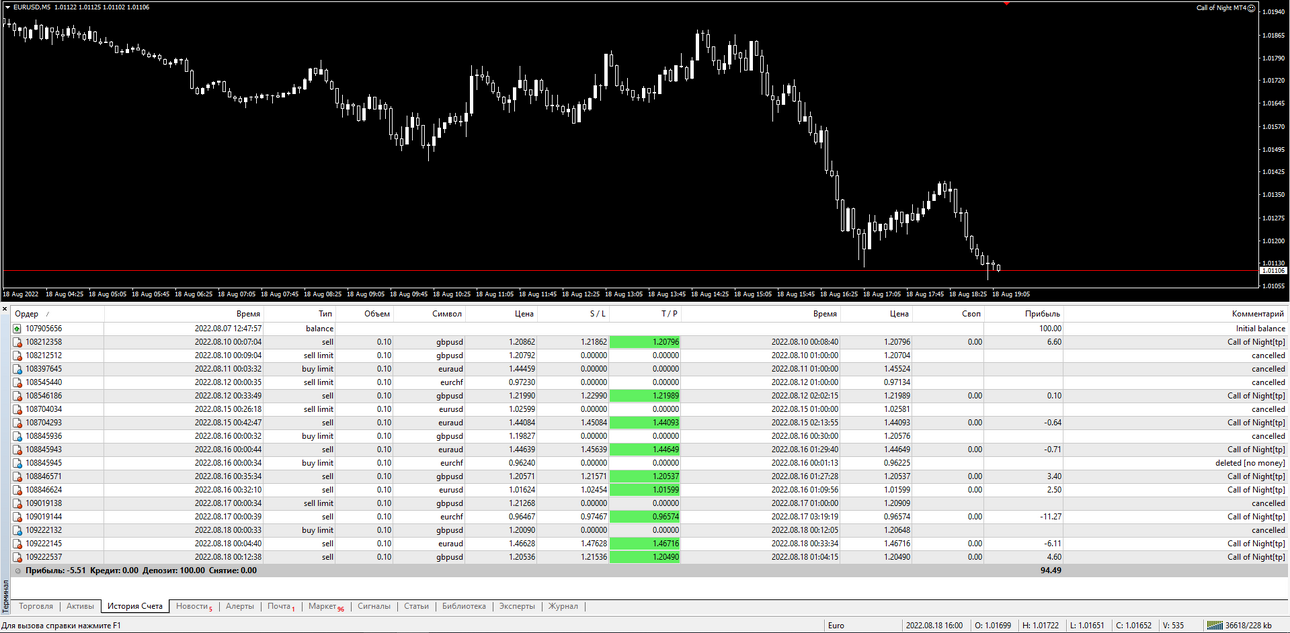This screenshot has width=1290, height=633.
Task: Click the balance icon for order 107905656
Action: pos(17,328)
